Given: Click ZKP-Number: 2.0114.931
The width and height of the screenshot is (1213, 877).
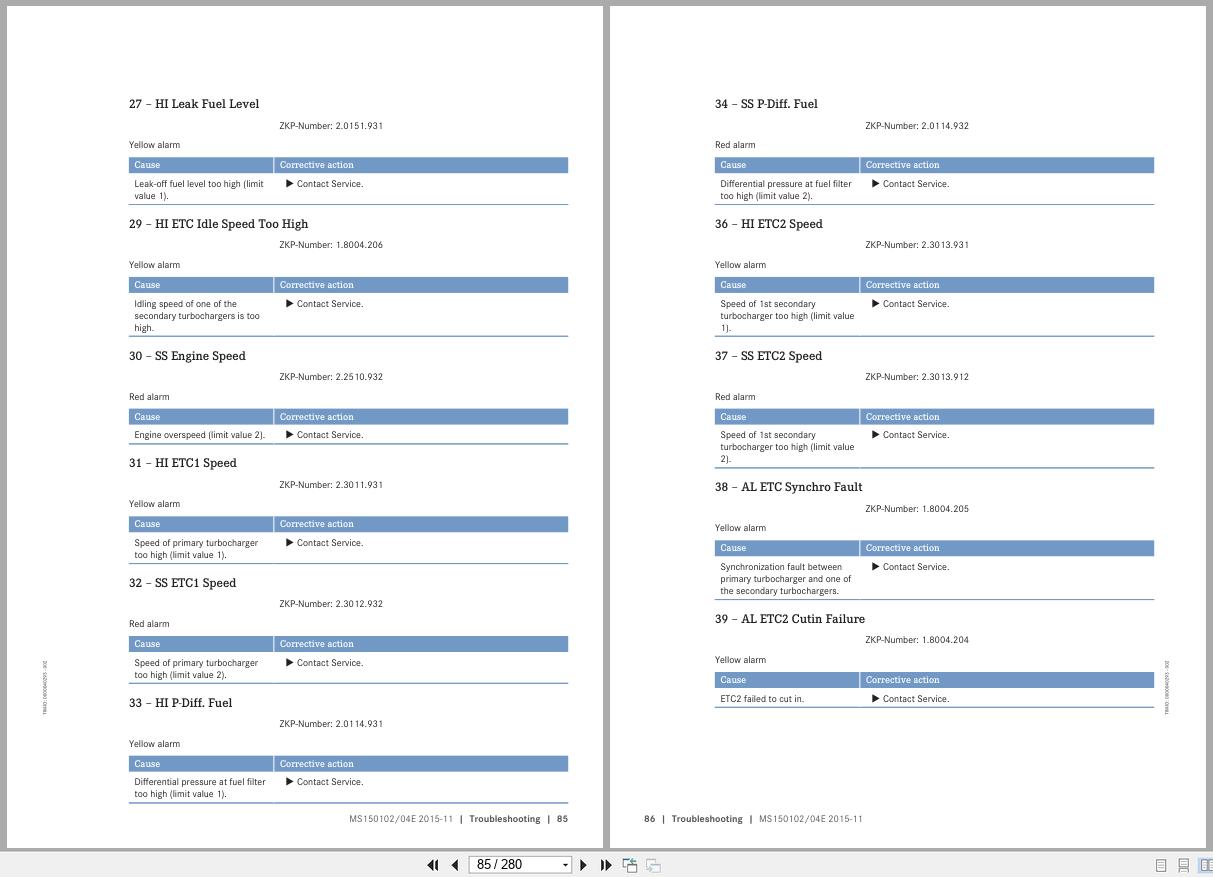Looking at the screenshot, I should pyautogui.click(x=331, y=724).
